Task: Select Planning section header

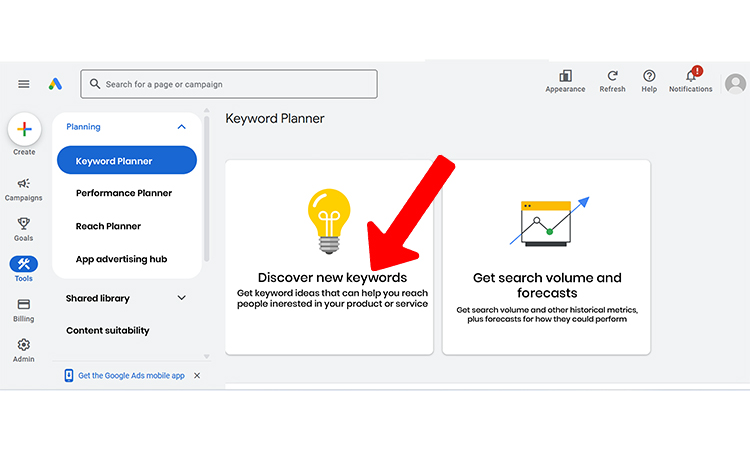Action: tap(83, 127)
